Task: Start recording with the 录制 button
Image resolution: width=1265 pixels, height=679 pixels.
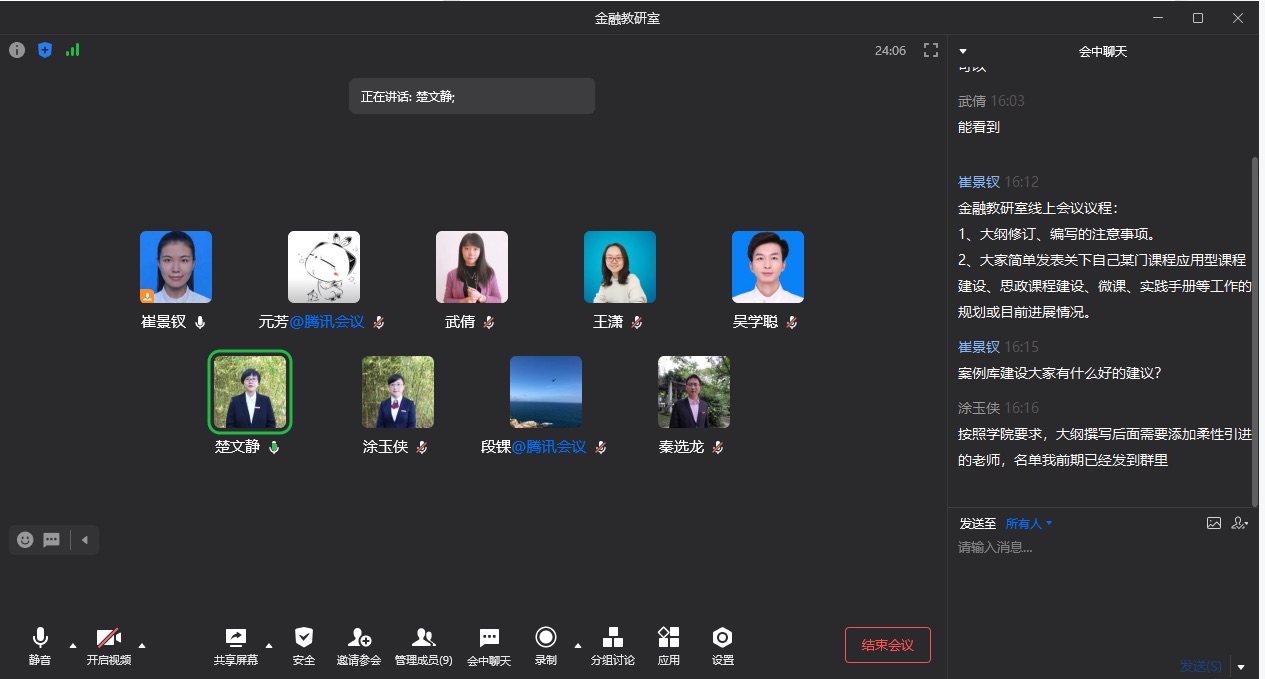Action: tap(545, 645)
